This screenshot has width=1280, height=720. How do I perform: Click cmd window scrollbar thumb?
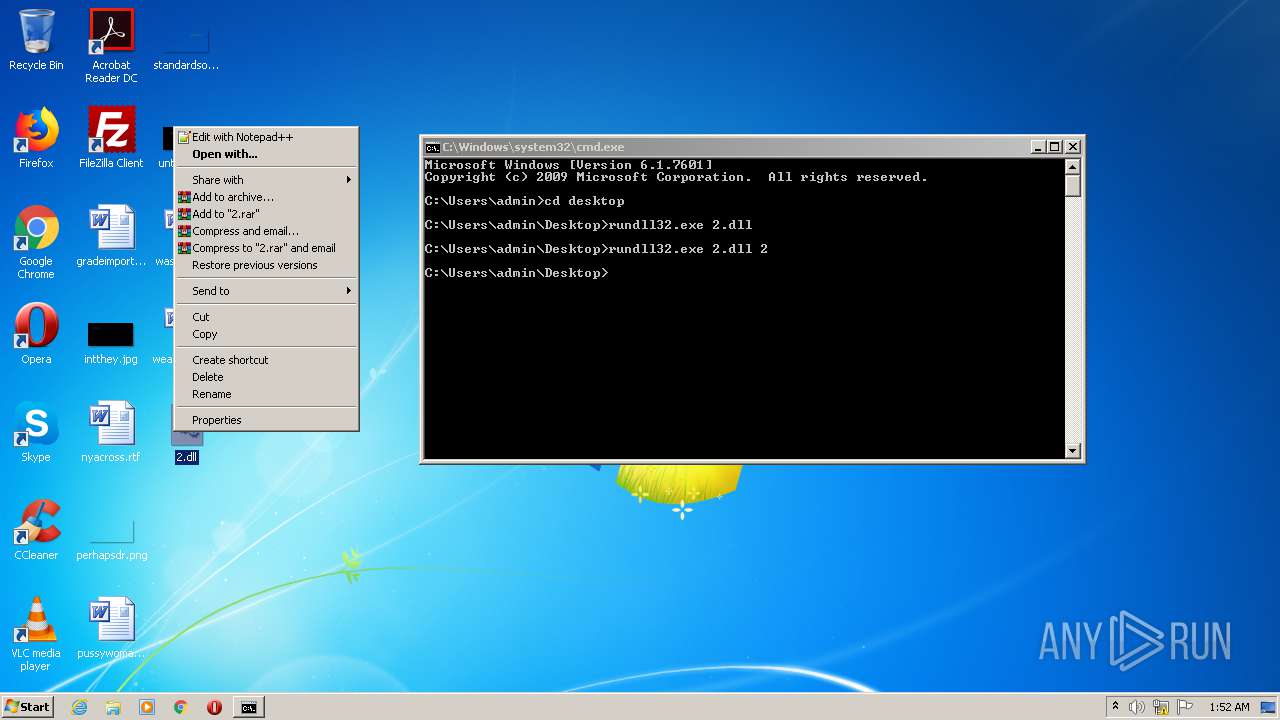(1073, 186)
